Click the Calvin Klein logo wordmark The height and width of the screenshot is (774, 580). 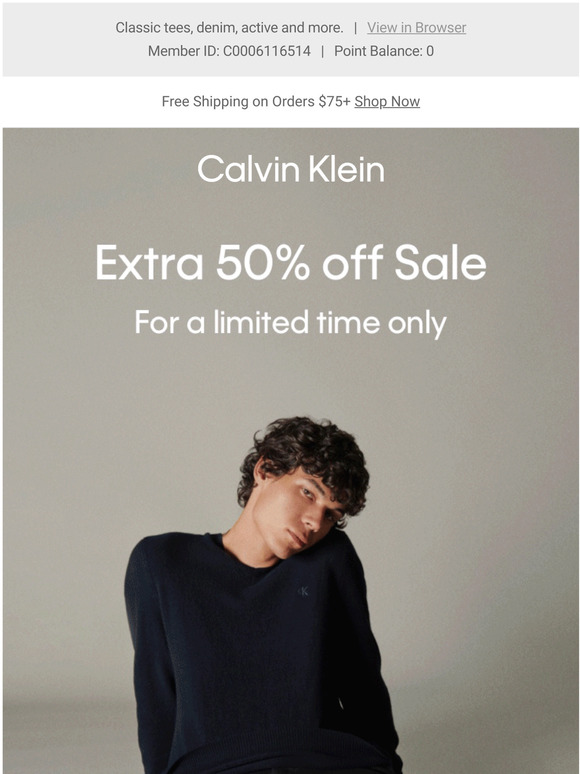point(291,169)
